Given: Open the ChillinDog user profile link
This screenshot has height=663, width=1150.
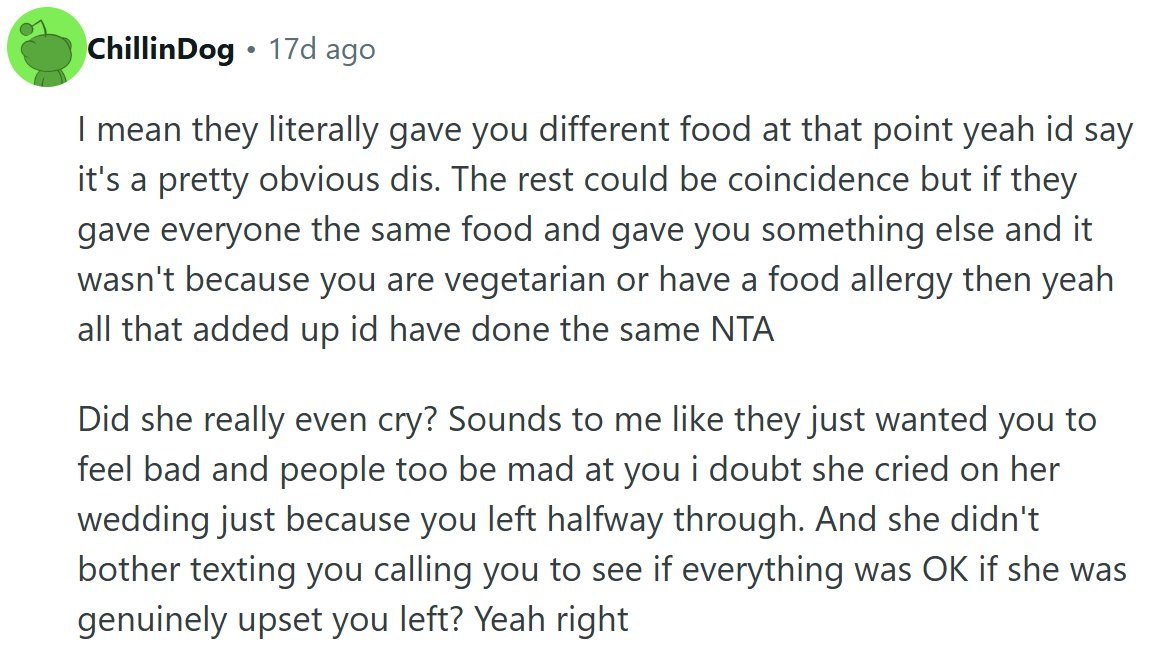Looking at the screenshot, I should pyautogui.click(x=160, y=49).
